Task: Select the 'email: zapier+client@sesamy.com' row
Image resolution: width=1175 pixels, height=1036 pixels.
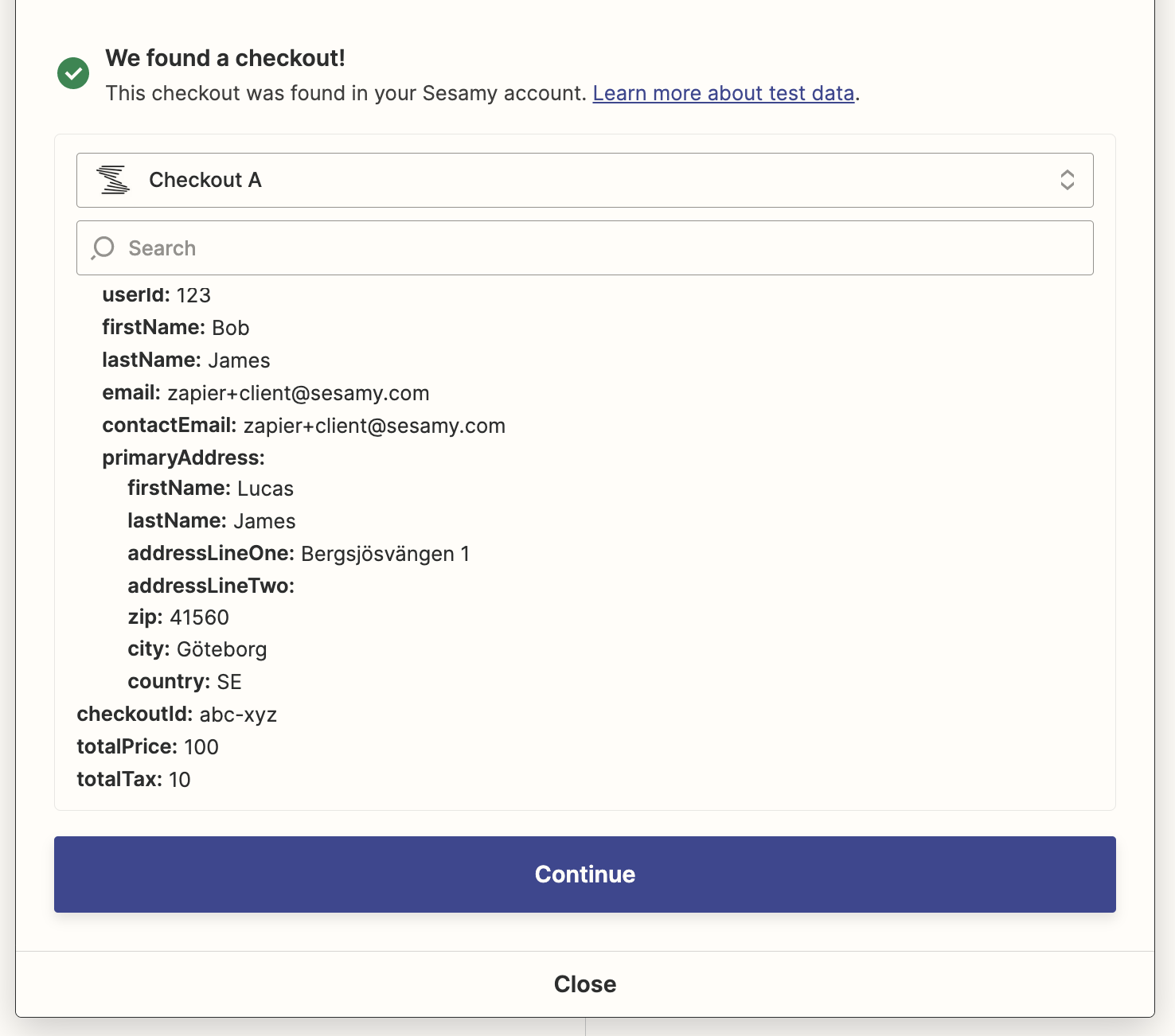Action: (x=265, y=393)
